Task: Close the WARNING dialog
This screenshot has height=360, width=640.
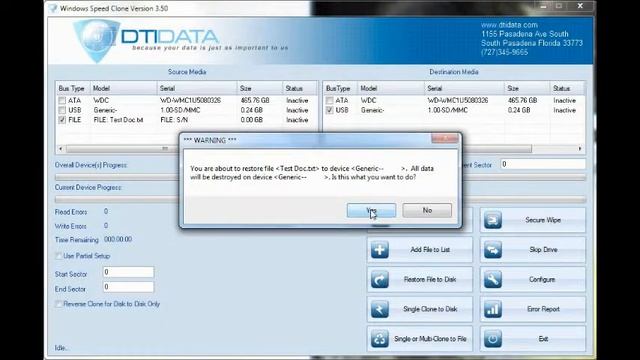Action: (x=444, y=140)
